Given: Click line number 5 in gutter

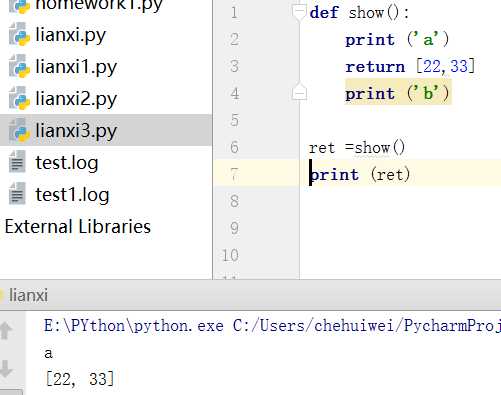Looking at the screenshot, I should (234, 120).
